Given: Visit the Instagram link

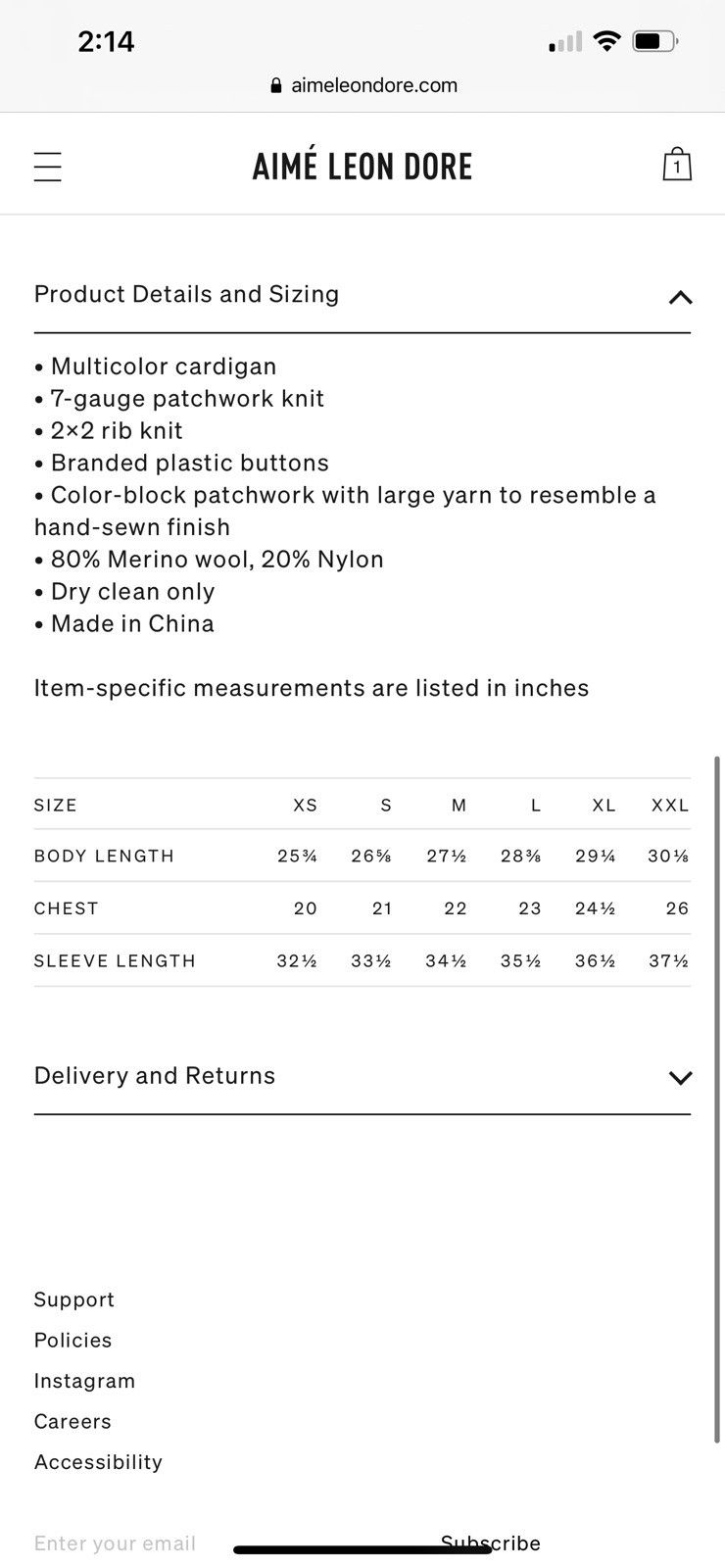Looking at the screenshot, I should tap(85, 1381).
